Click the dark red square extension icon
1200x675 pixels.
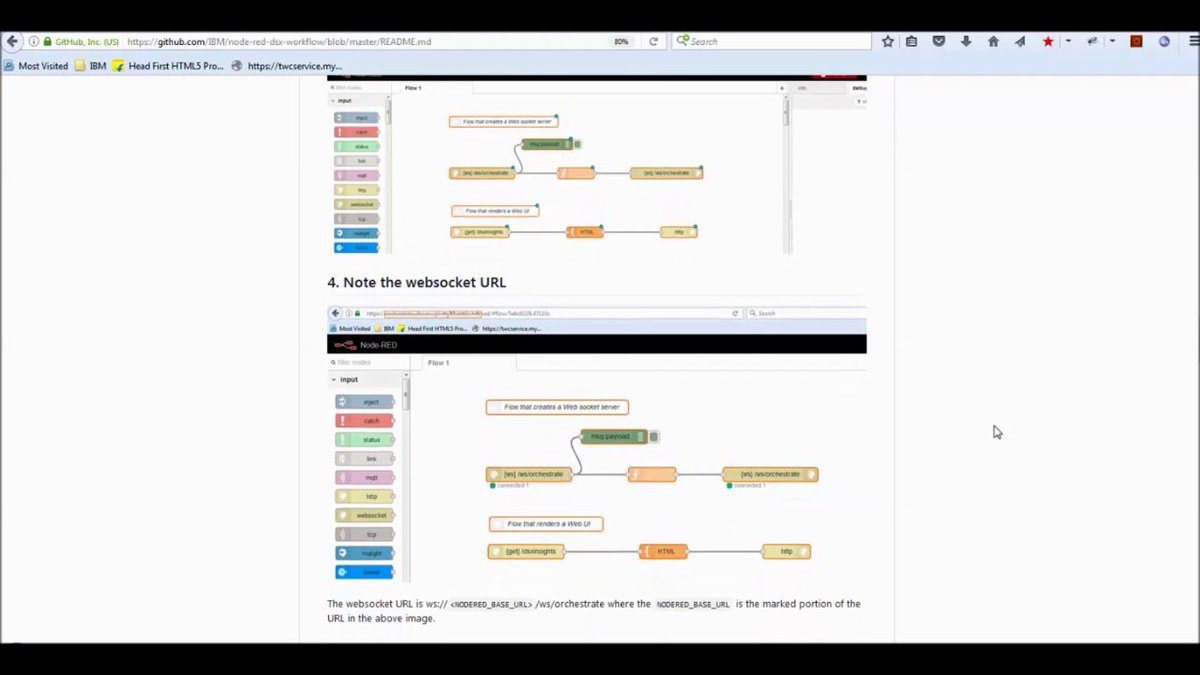click(x=1136, y=42)
